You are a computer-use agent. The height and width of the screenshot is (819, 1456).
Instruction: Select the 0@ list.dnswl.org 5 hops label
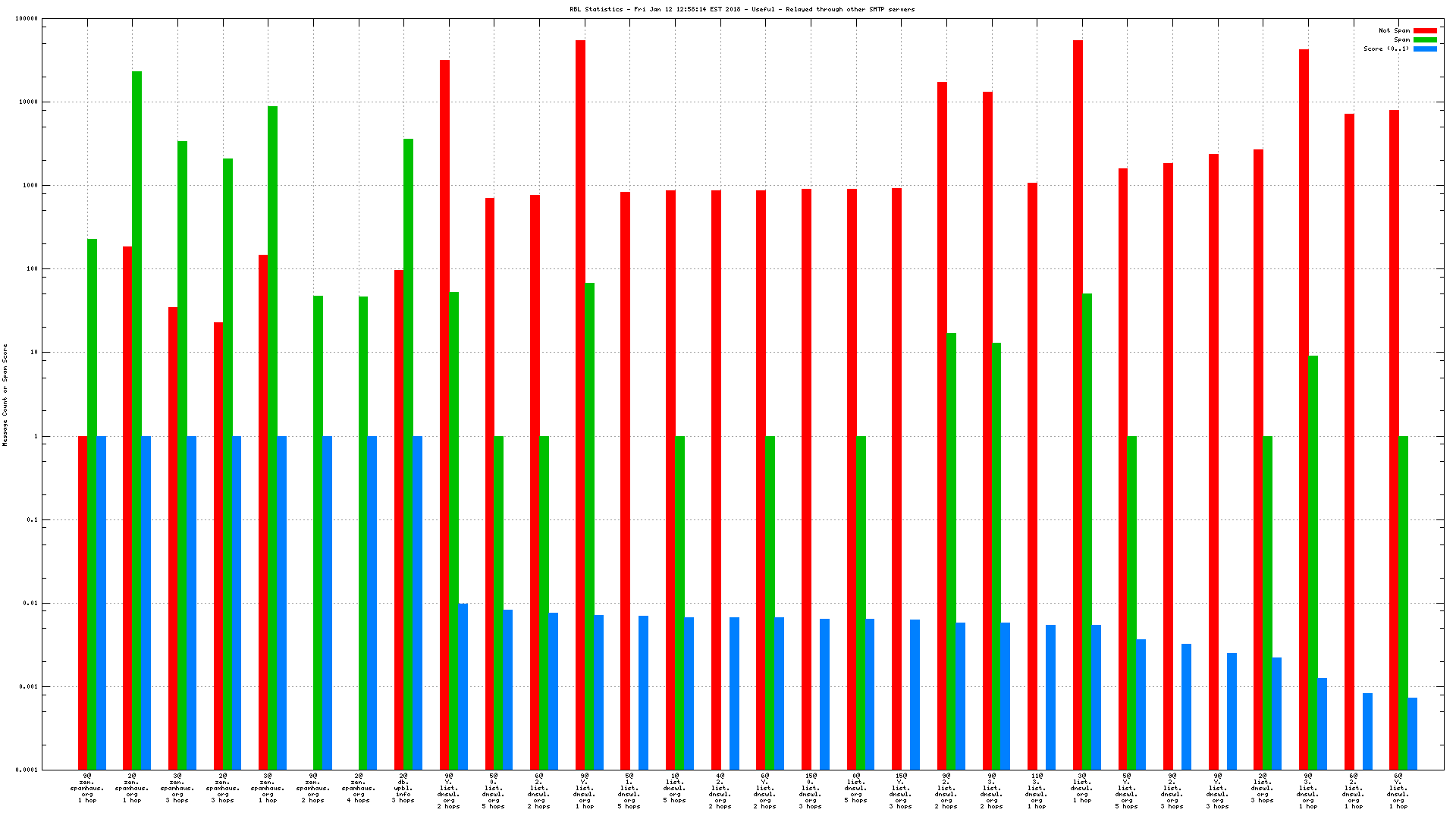[855, 788]
